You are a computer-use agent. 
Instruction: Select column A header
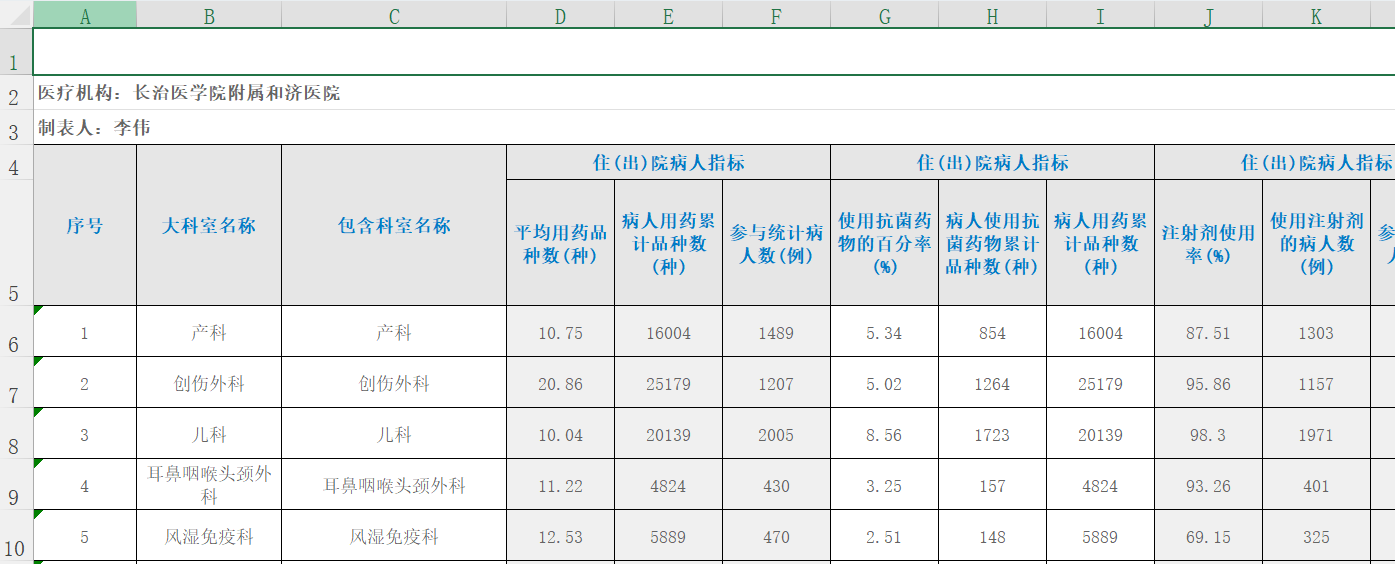coord(84,15)
